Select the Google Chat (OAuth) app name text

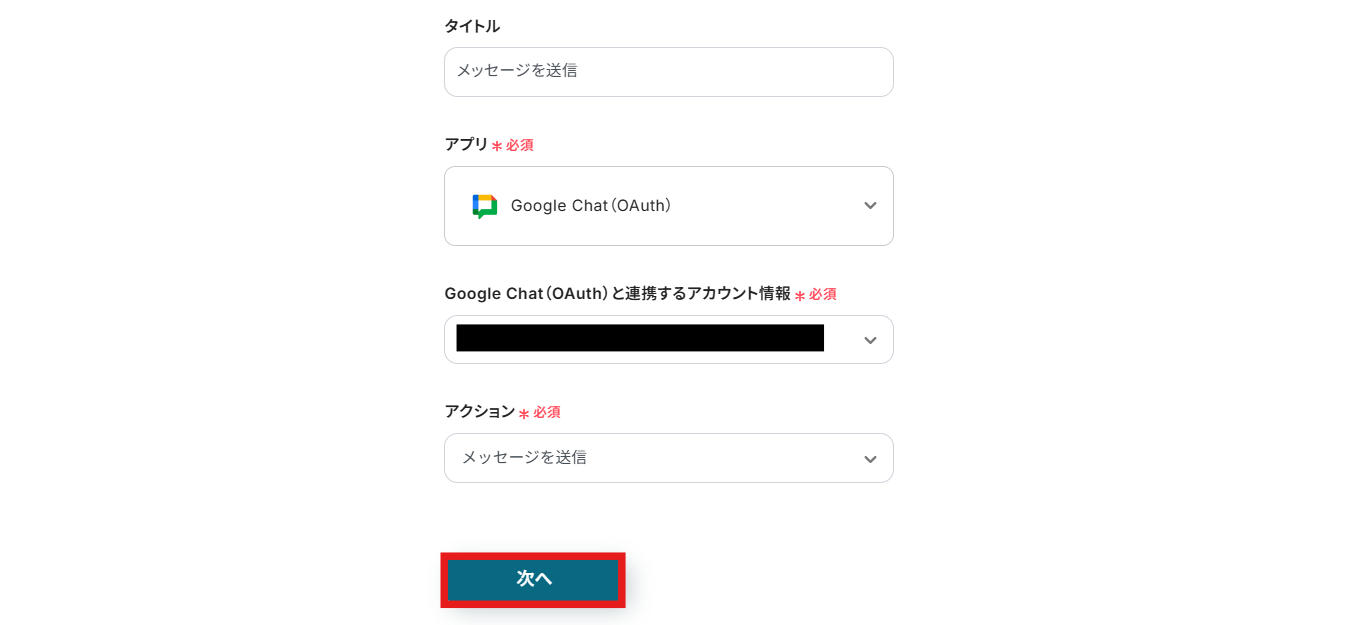pyautogui.click(x=591, y=206)
